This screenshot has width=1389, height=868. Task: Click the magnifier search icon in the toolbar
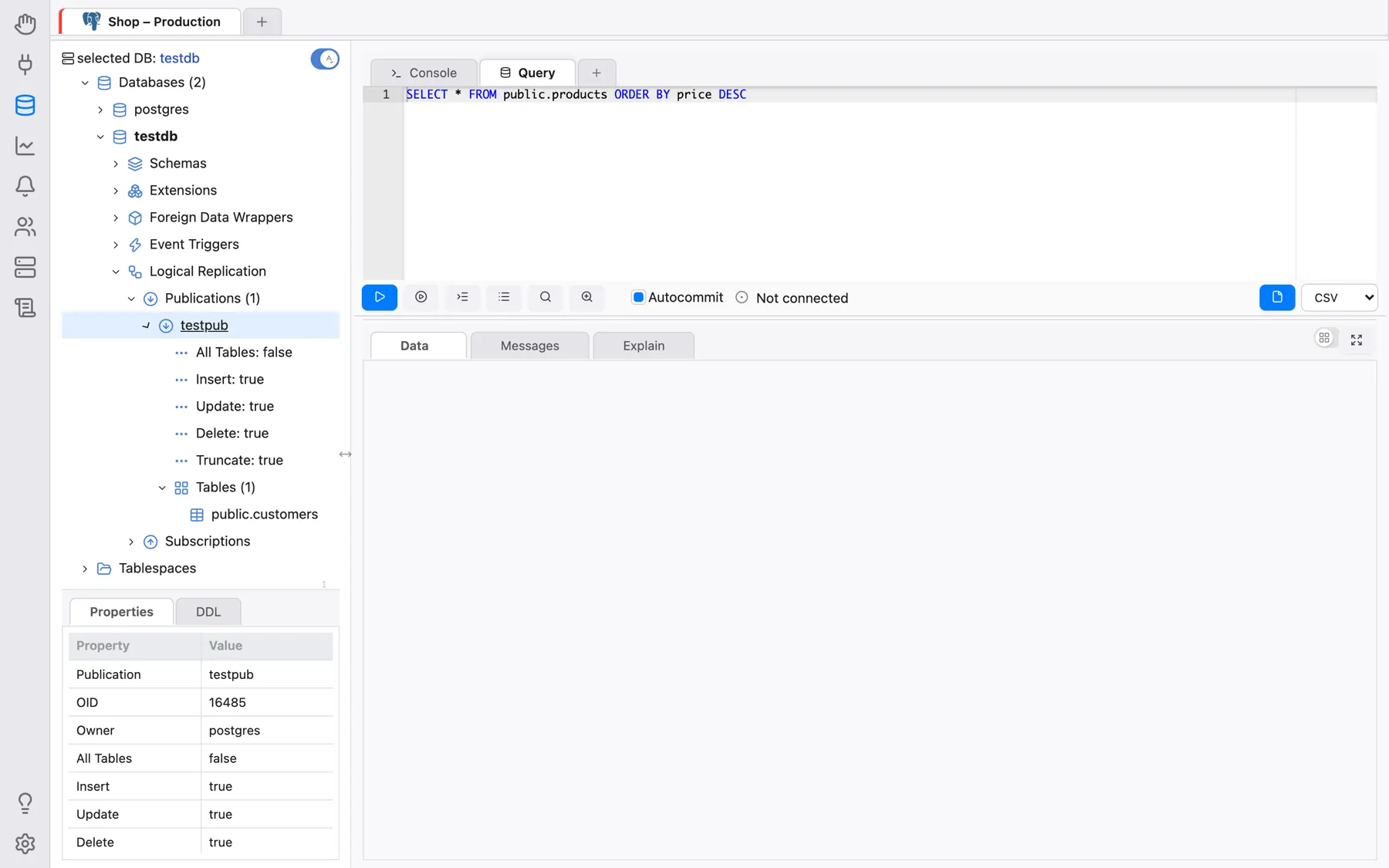click(546, 297)
